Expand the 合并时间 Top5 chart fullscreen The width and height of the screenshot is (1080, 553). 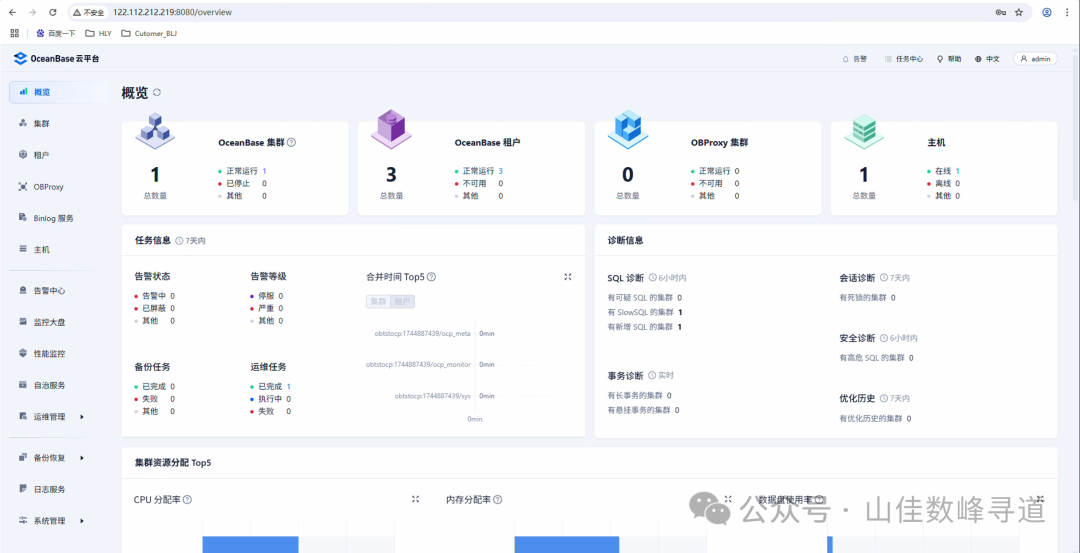pyautogui.click(x=568, y=277)
